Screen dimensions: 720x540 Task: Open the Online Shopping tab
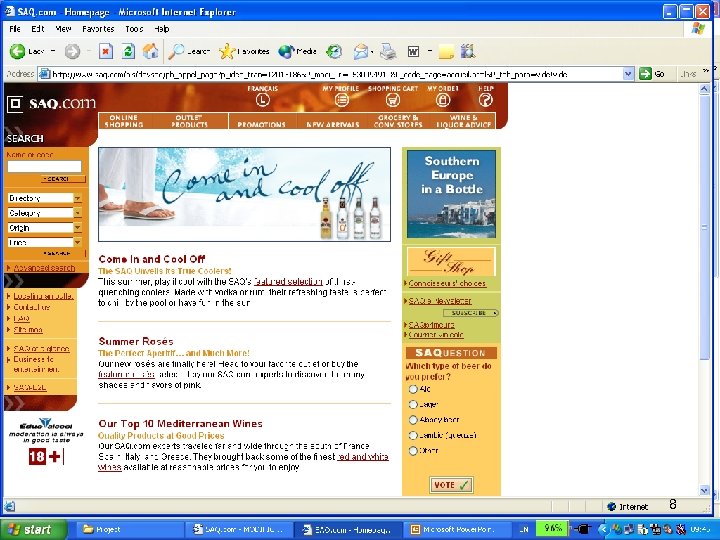(x=124, y=121)
